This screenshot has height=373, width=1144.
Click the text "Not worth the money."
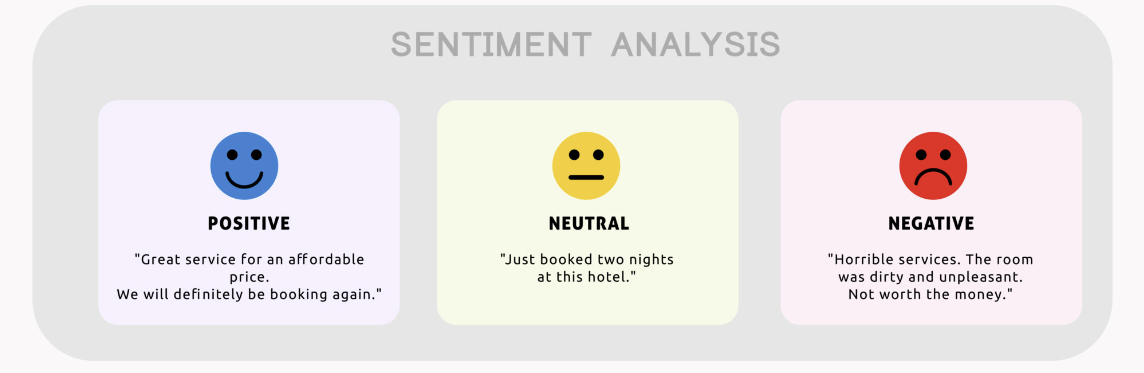click(x=931, y=294)
